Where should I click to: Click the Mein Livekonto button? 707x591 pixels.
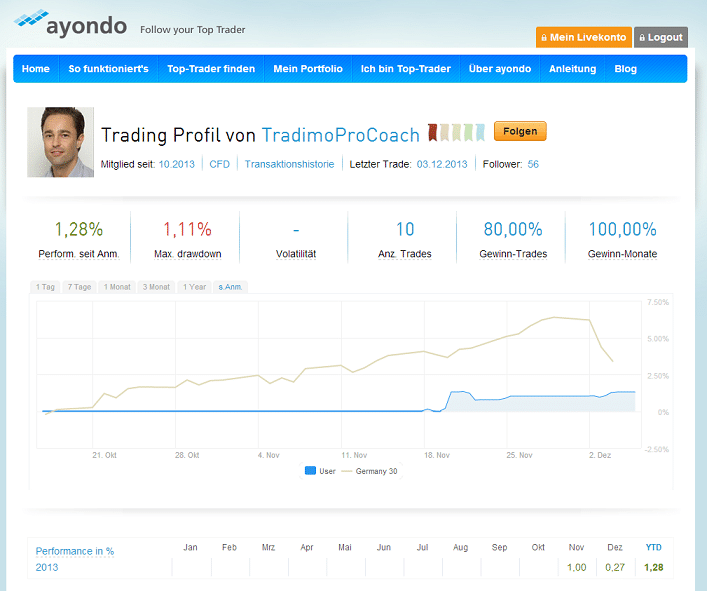click(x=582, y=38)
